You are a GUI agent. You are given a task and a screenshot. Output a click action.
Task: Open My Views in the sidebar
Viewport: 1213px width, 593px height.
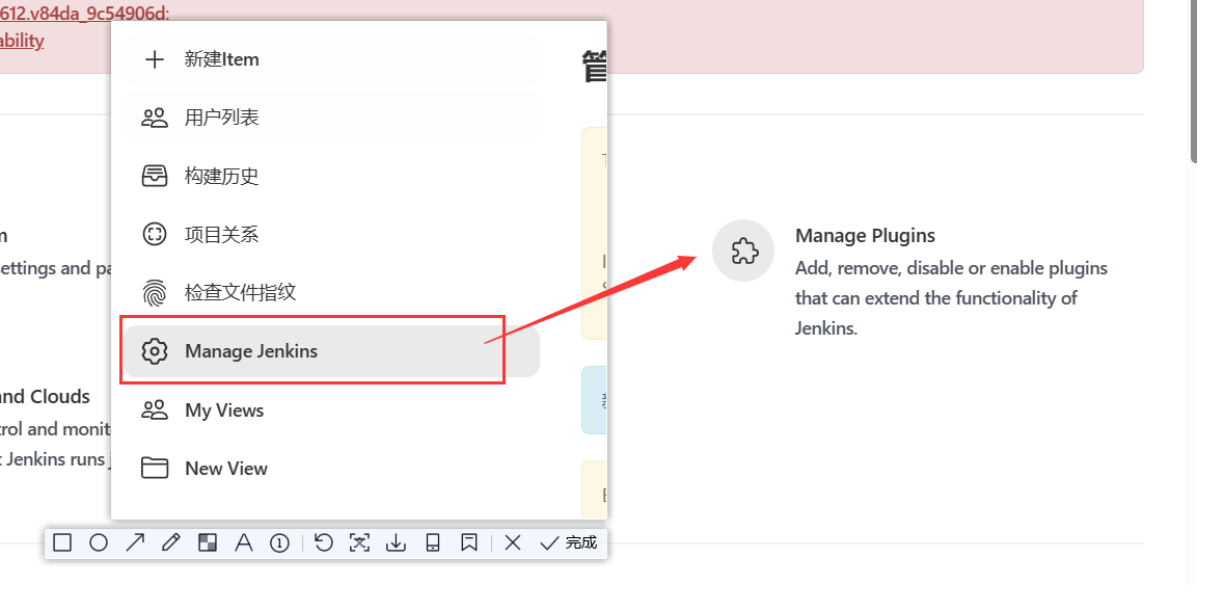pyautogui.click(x=332, y=410)
